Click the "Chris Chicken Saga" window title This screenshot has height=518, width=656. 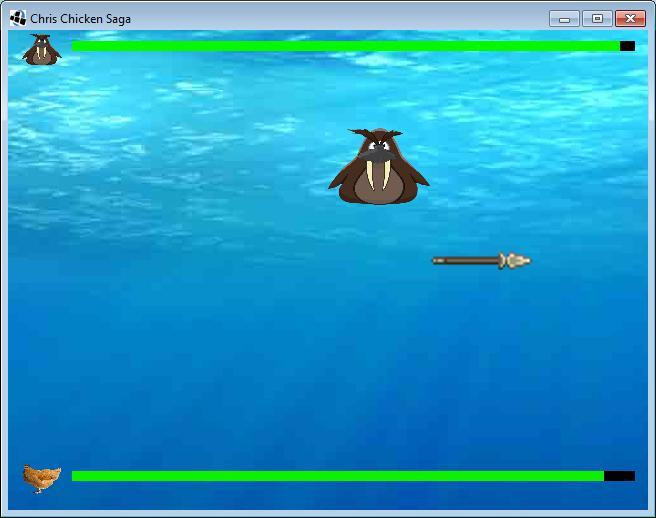tap(80, 19)
